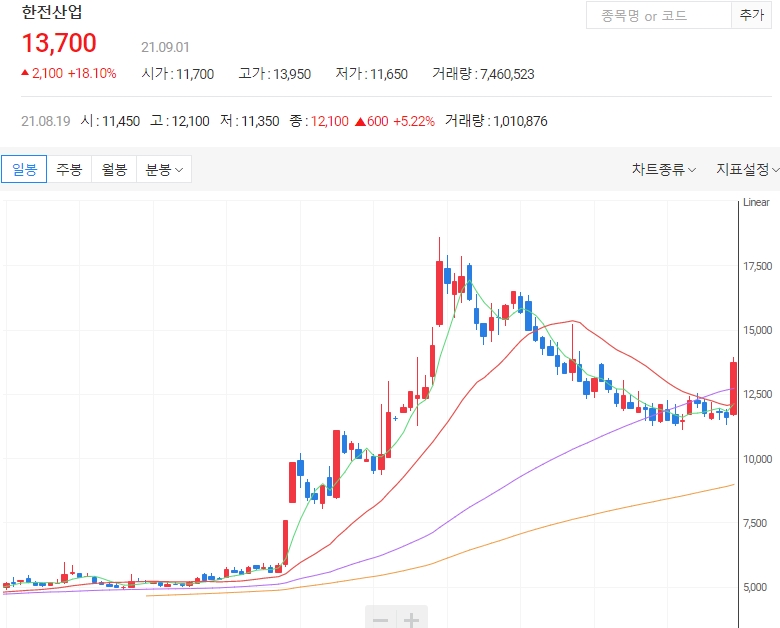This screenshot has width=780, height=628.
Task: Click the +5.22% change in hover row
Action: click(x=414, y=121)
